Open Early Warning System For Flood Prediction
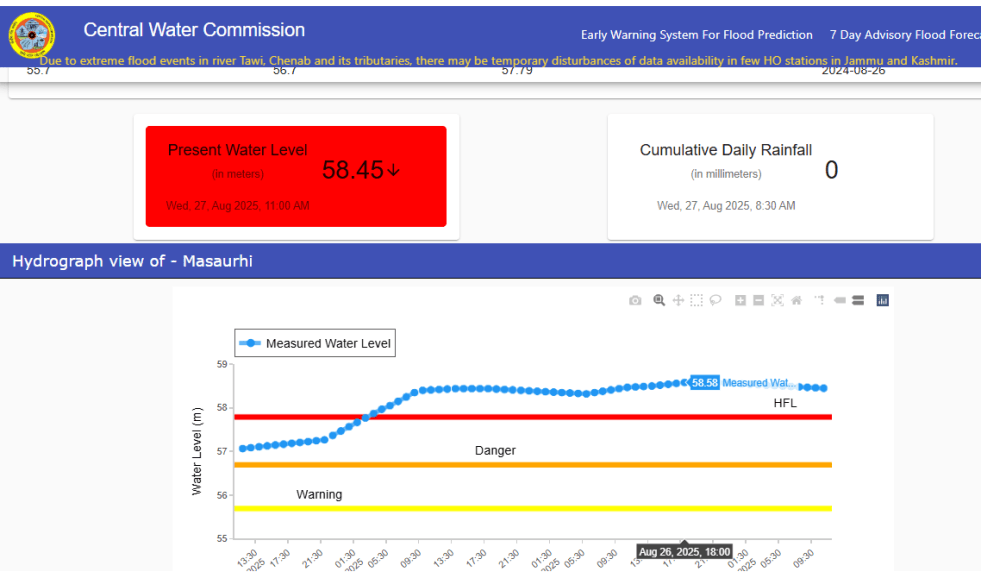981x578 pixels. [696, 35]
